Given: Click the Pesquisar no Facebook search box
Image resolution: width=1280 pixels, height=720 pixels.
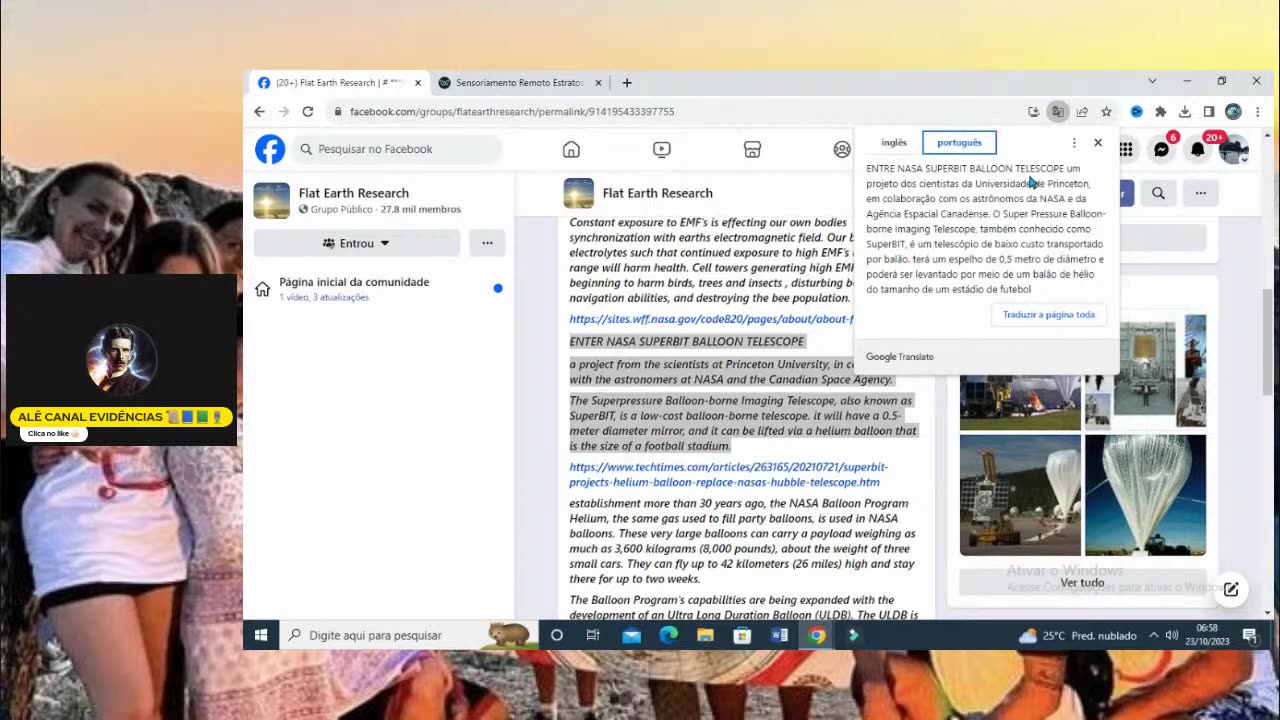Looking at the screenshot, I should point(396,149).
